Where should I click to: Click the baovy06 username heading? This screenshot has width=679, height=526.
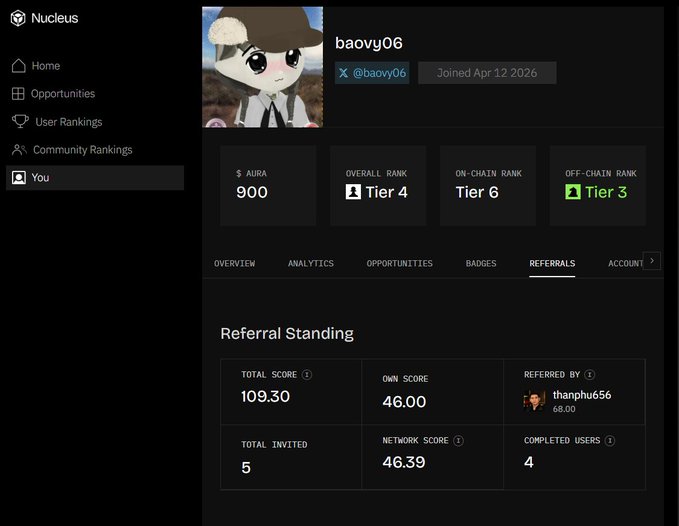(x=369, y=43)
